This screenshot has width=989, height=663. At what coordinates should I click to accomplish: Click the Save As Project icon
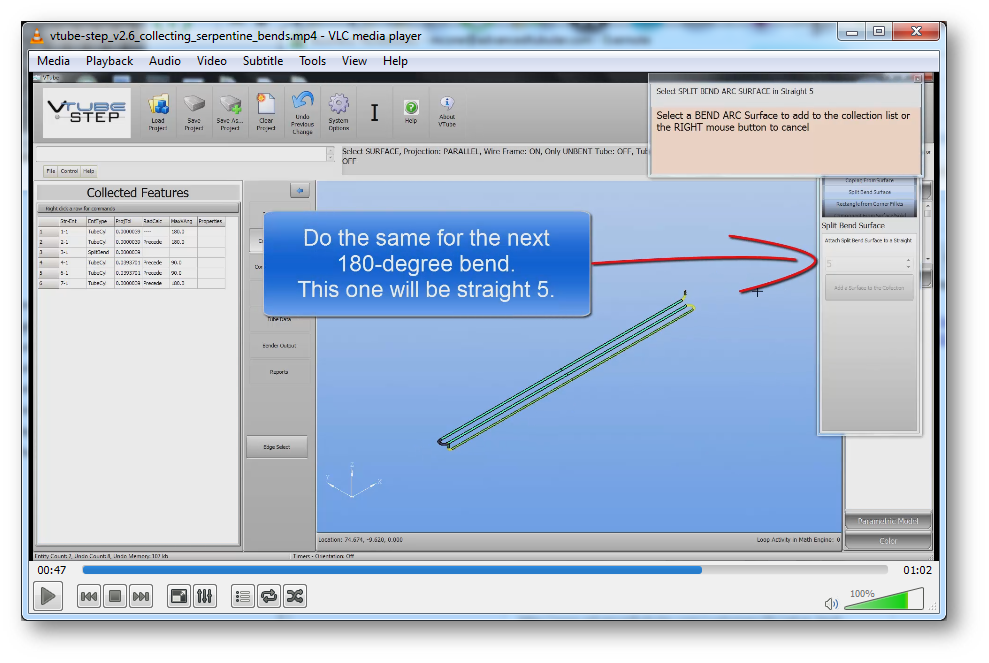tap(230, 112)
